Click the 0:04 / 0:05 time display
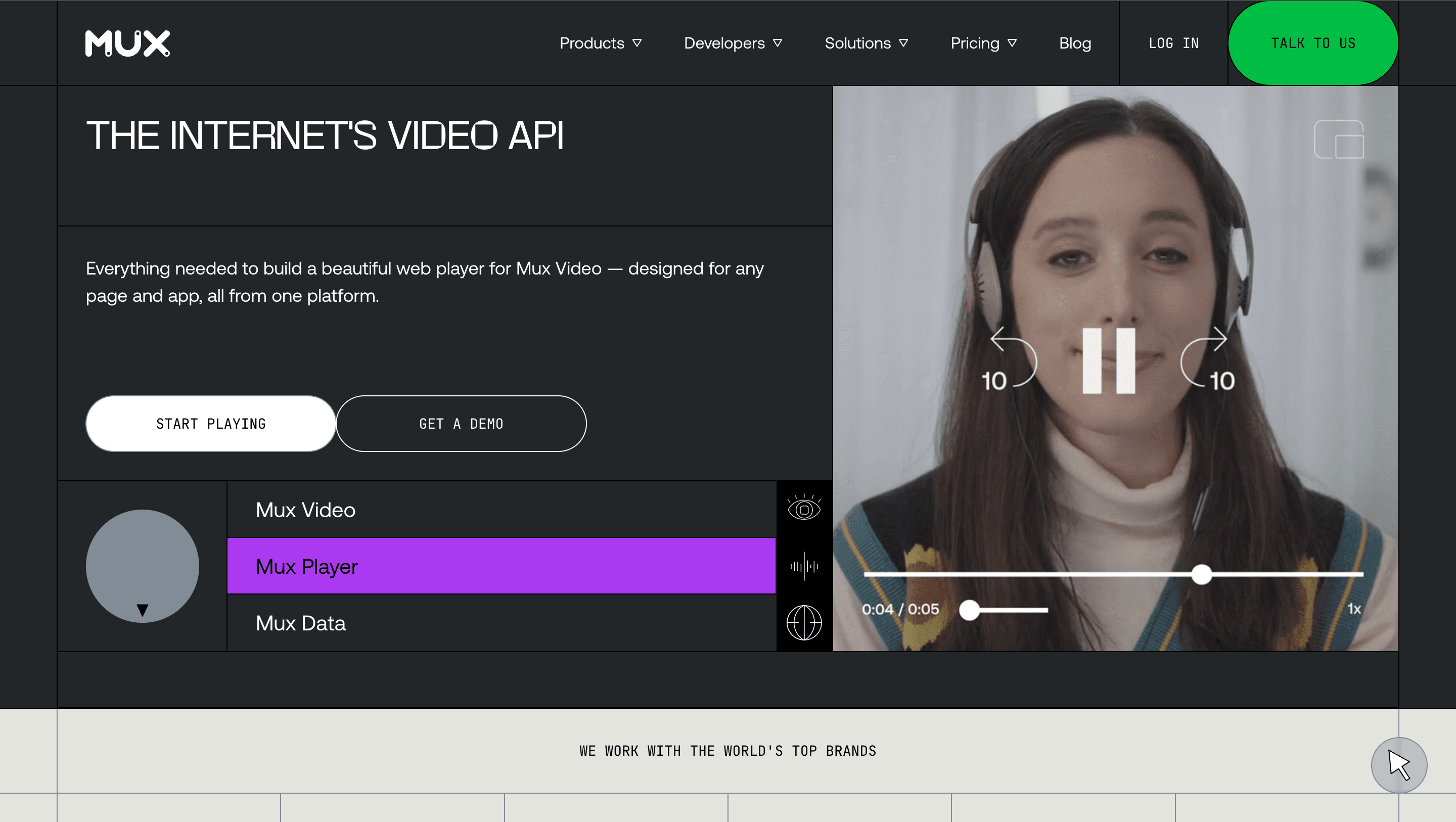The height and width of the screenshot is (822, 1456). pos(900,609)
